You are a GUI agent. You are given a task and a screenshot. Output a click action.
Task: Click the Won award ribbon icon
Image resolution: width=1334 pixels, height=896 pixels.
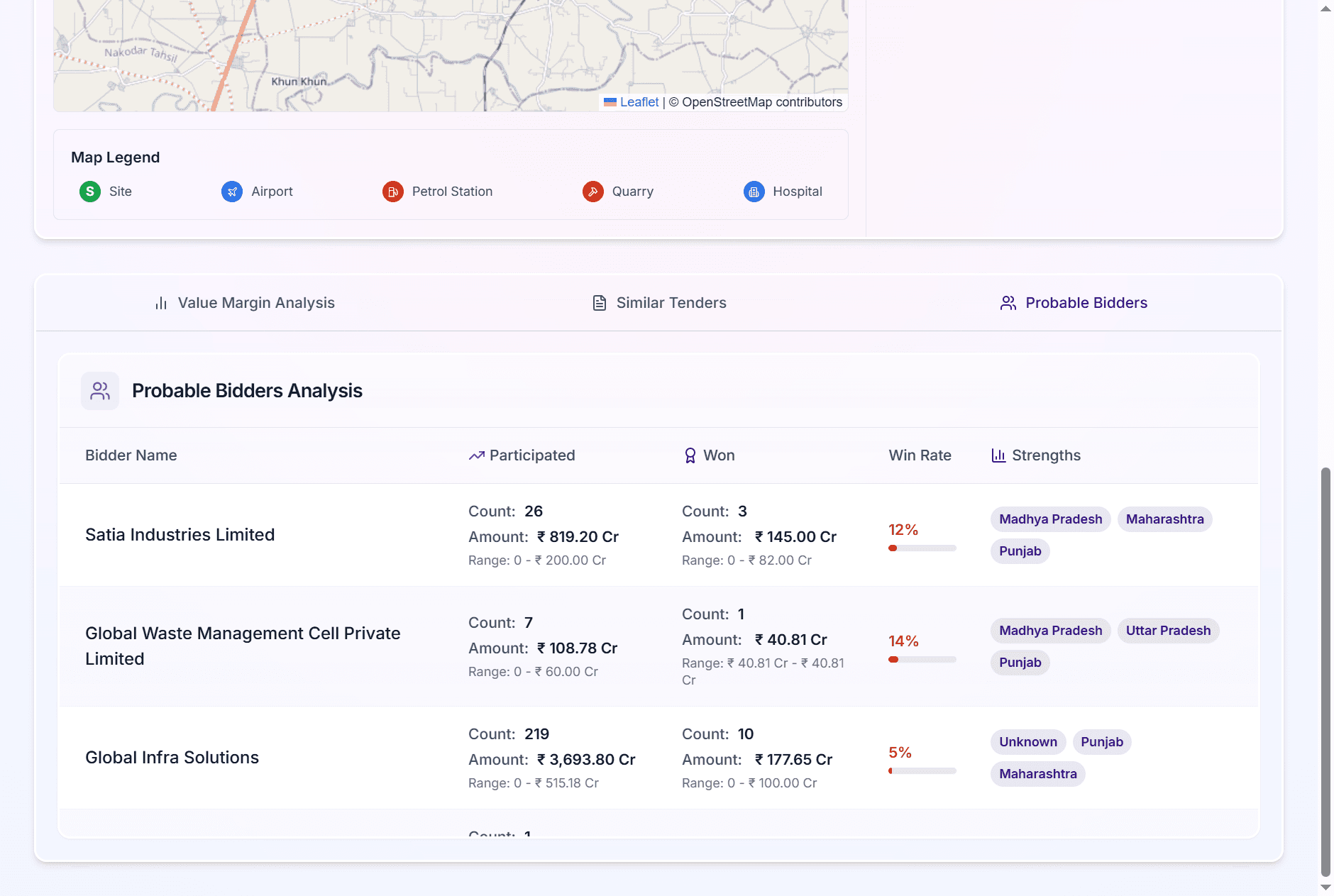pyautogui.click(x=690, y=455)
